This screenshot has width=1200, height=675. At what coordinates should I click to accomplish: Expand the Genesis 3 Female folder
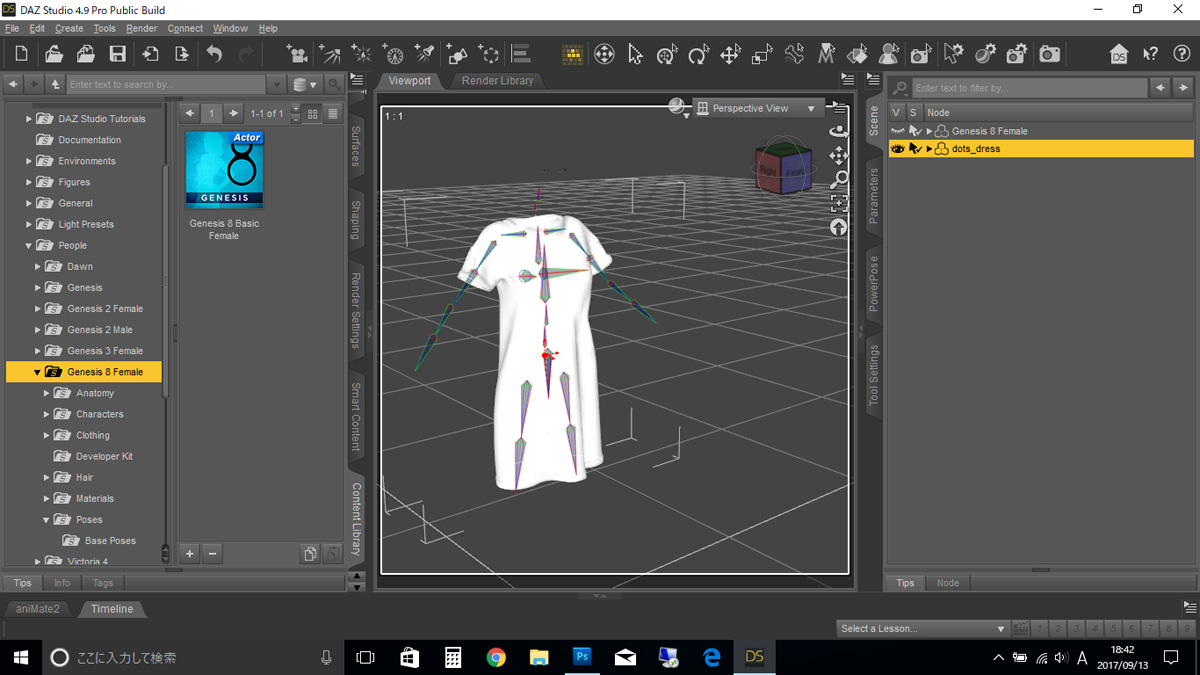point(38,351)
